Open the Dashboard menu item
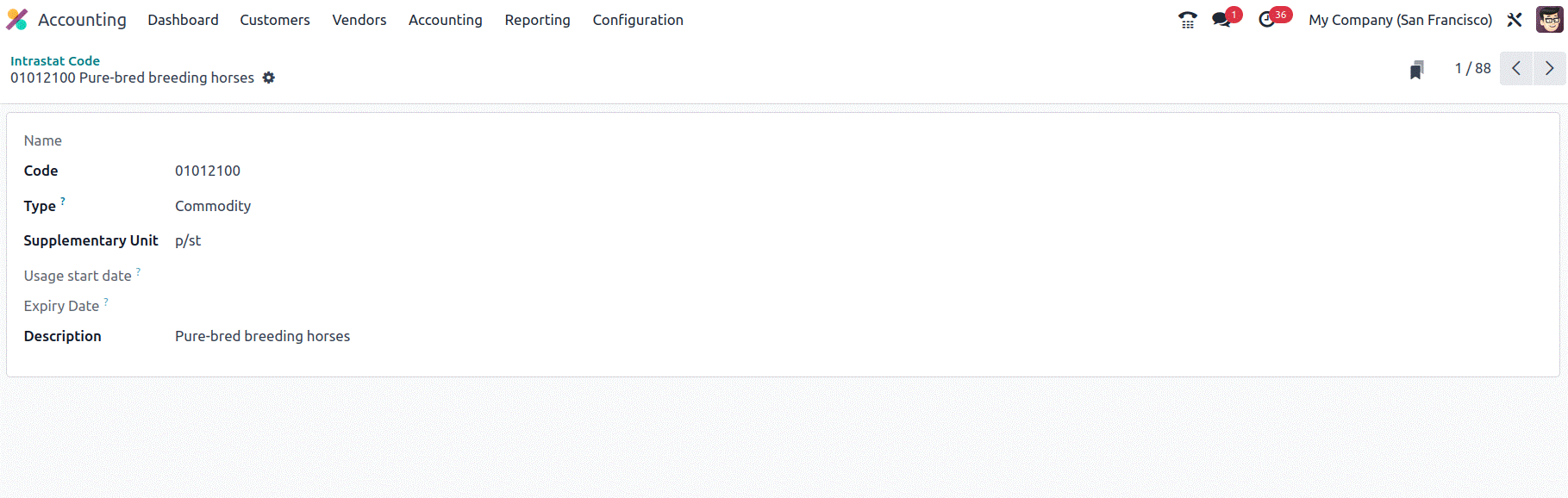1568x498 pixels. pos(183,20)
